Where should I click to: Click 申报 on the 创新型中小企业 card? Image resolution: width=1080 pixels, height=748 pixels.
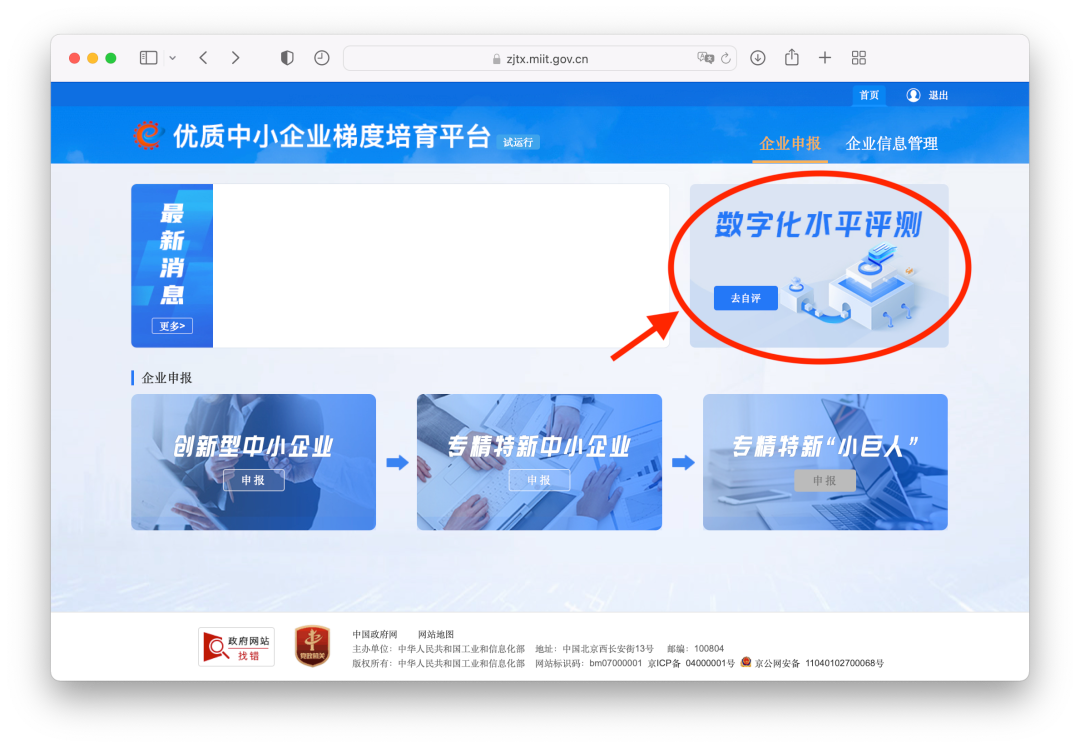253,480
